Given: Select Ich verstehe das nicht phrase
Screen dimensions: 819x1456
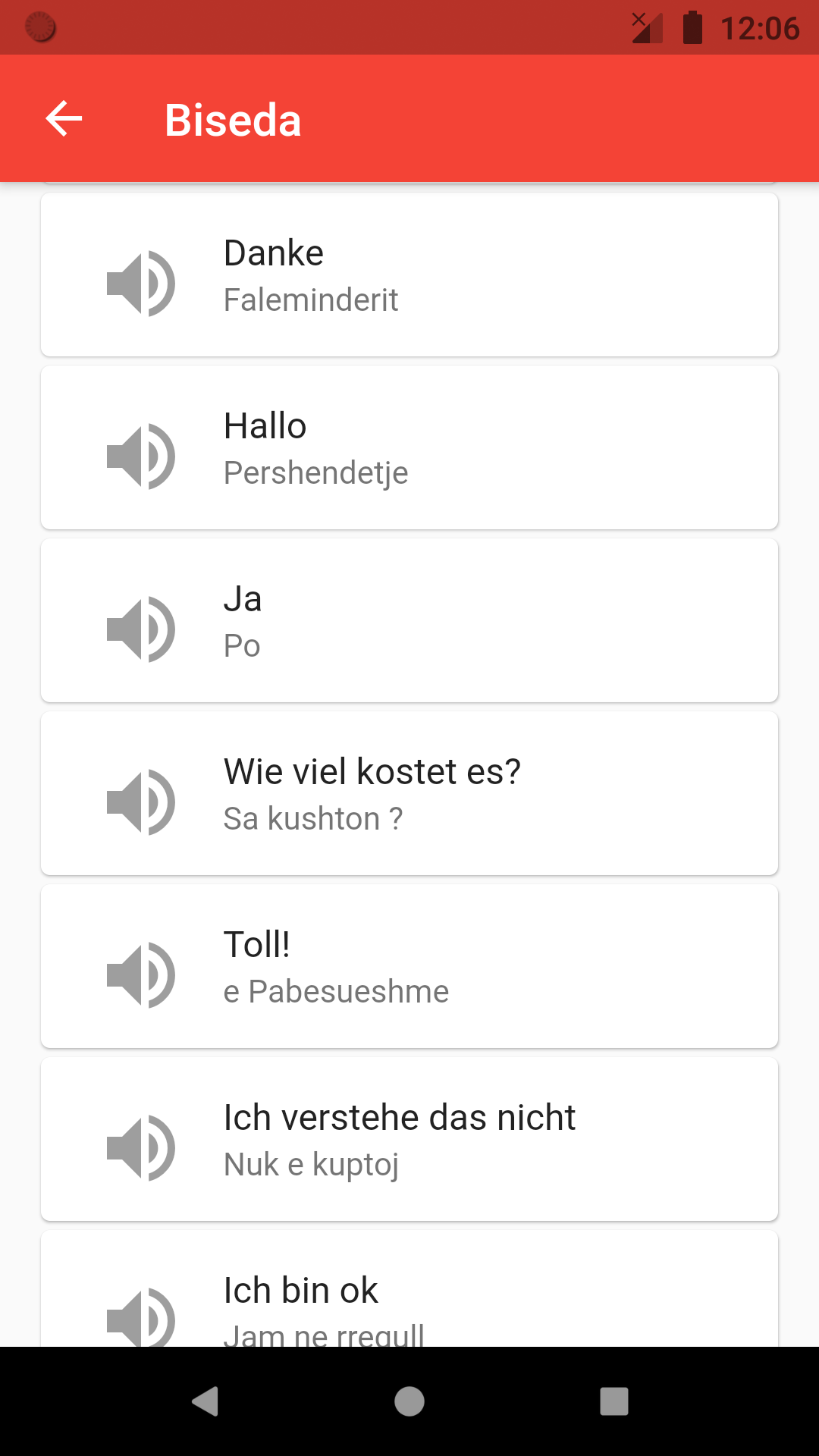Looking at the screenshot, I should (x=400, y=1118).
